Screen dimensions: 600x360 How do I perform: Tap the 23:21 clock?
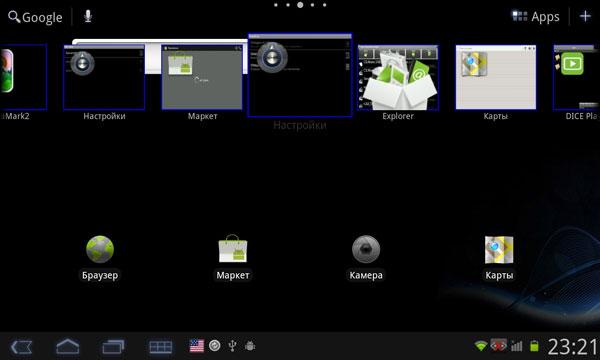pos(573,347)
